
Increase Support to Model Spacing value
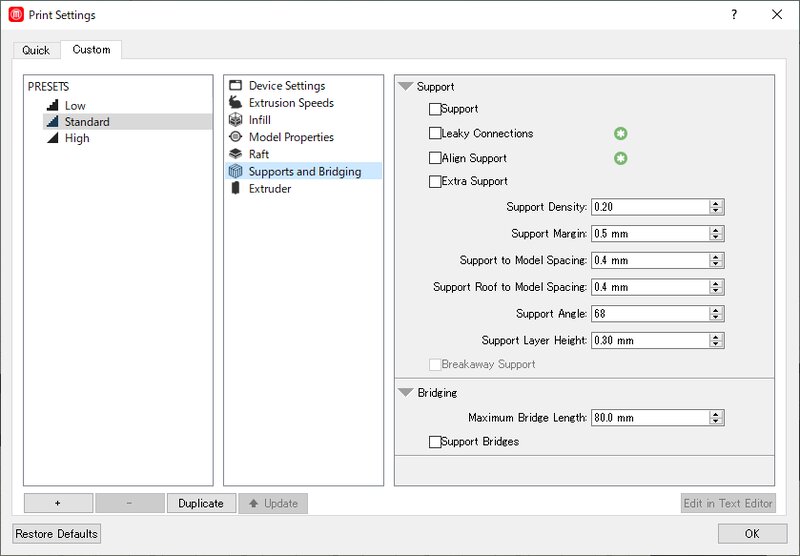point(716,257)
